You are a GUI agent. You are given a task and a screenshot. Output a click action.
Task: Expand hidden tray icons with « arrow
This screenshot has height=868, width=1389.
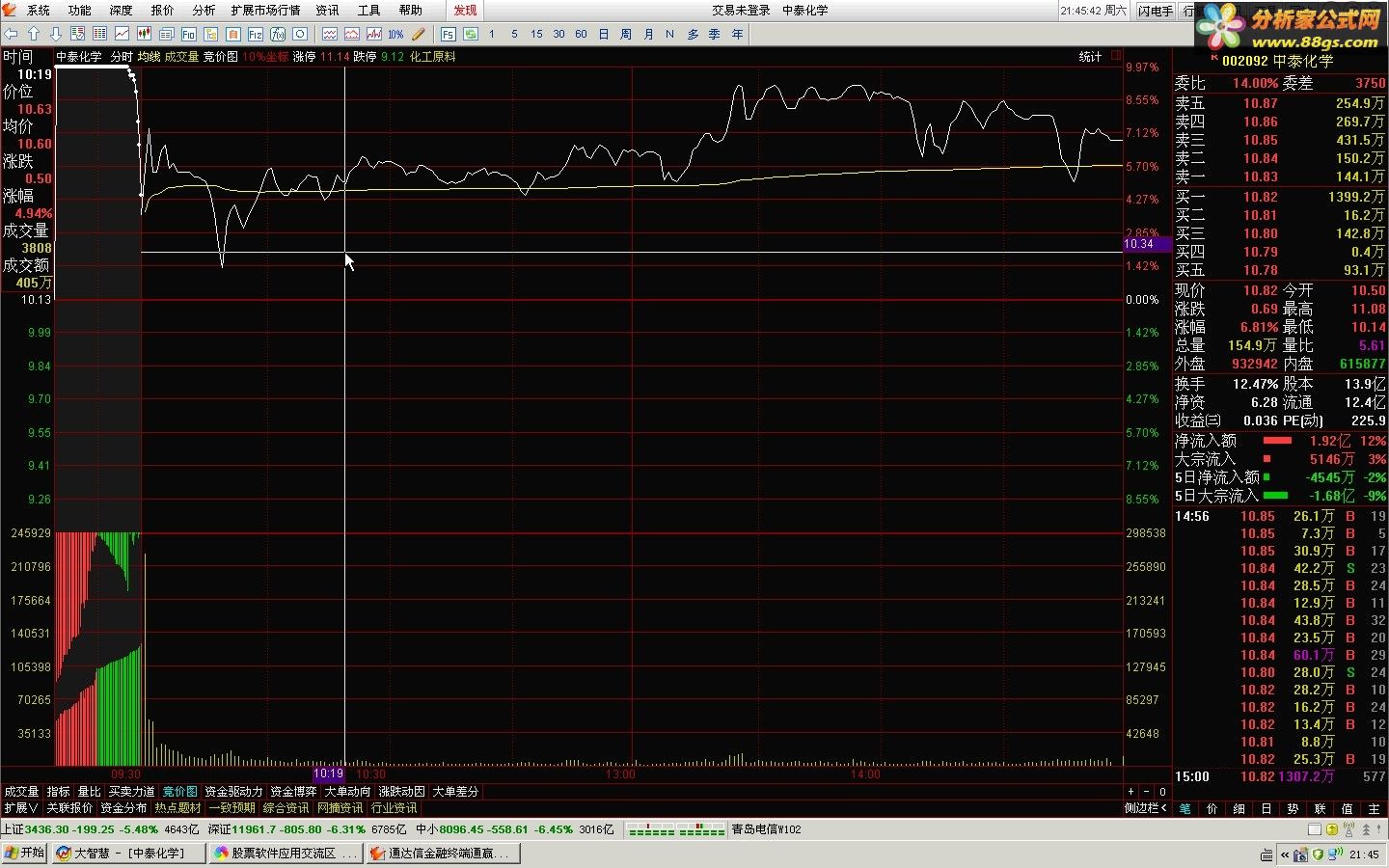click(x=1285, y=854)
